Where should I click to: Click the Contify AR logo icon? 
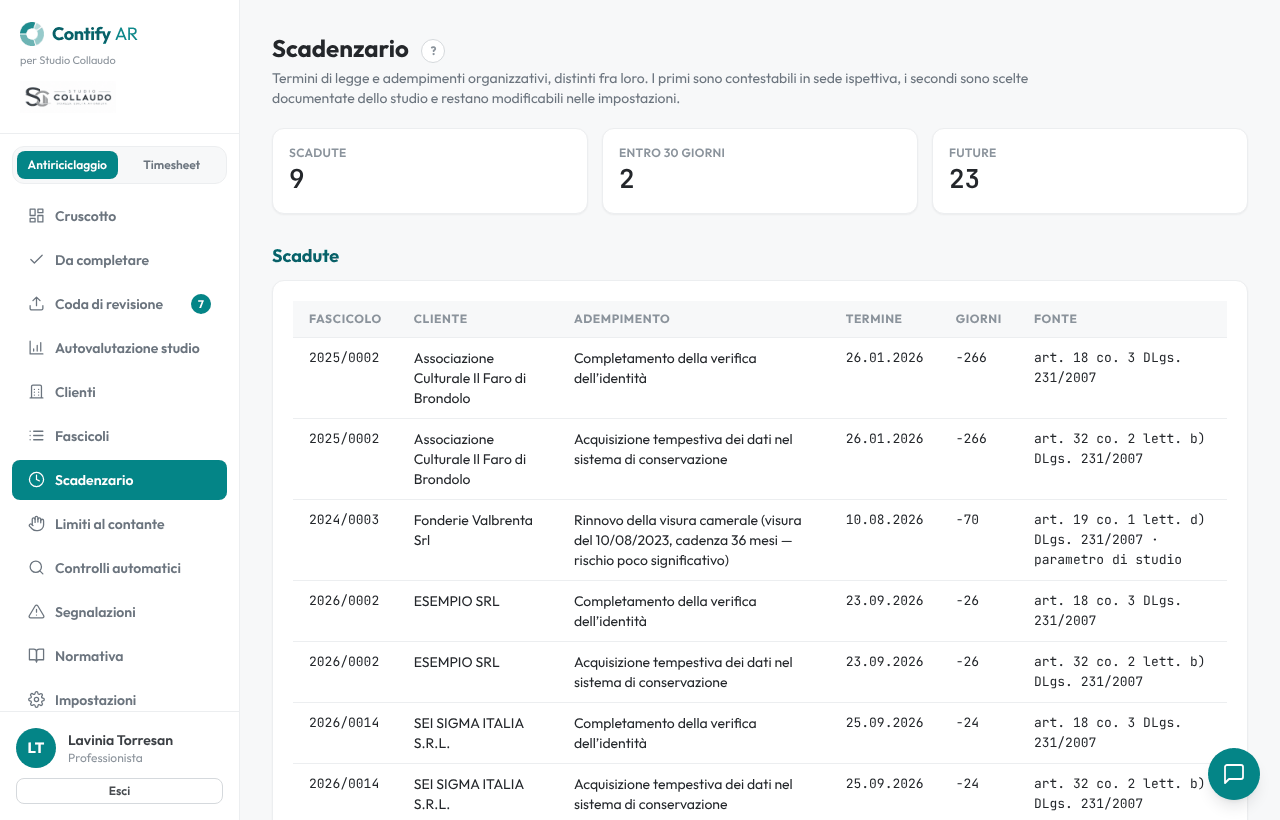(32, 34)
